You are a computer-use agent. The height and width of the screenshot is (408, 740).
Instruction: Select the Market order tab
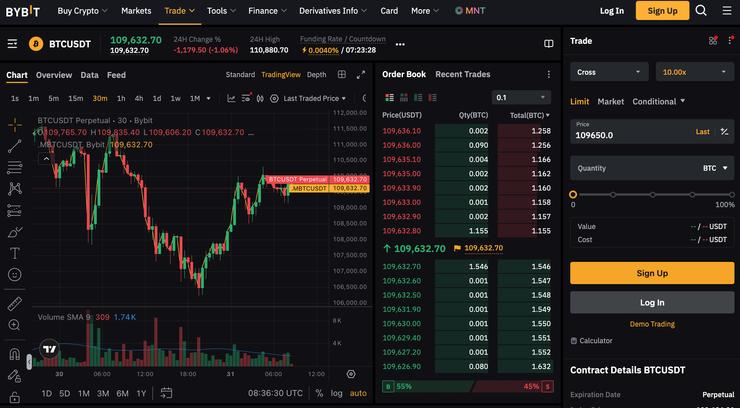[x=611, y=101]
